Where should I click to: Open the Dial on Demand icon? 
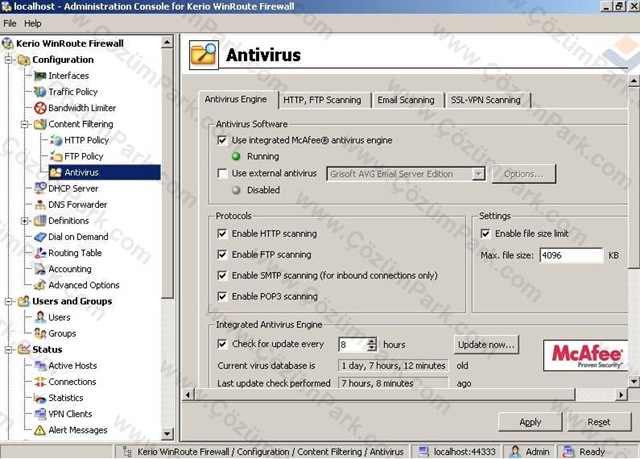(x=40, y=237)
